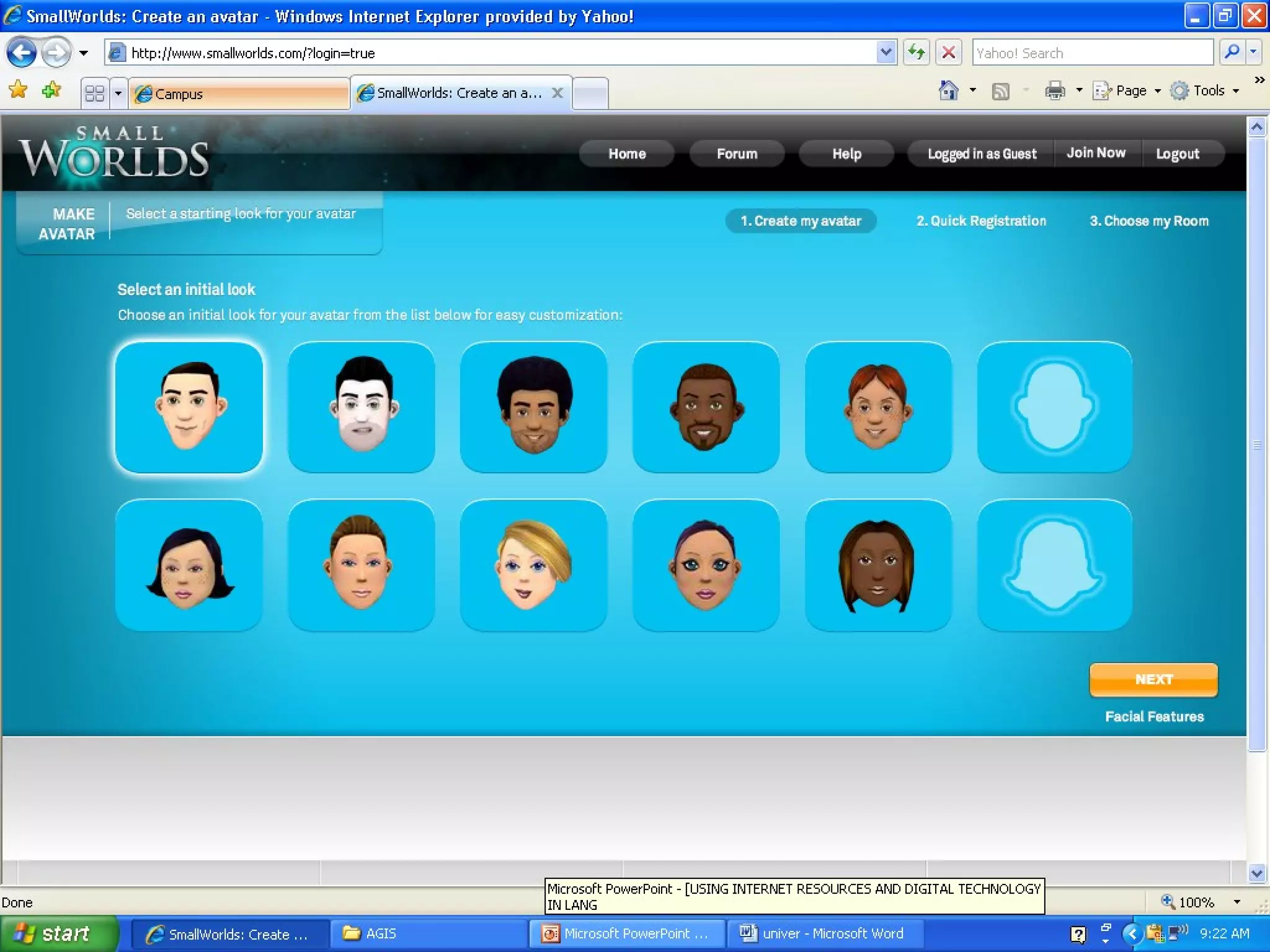Click the Add to Favorites icon
Viewport: 1270px width, 952px height.
pos(51,90)
